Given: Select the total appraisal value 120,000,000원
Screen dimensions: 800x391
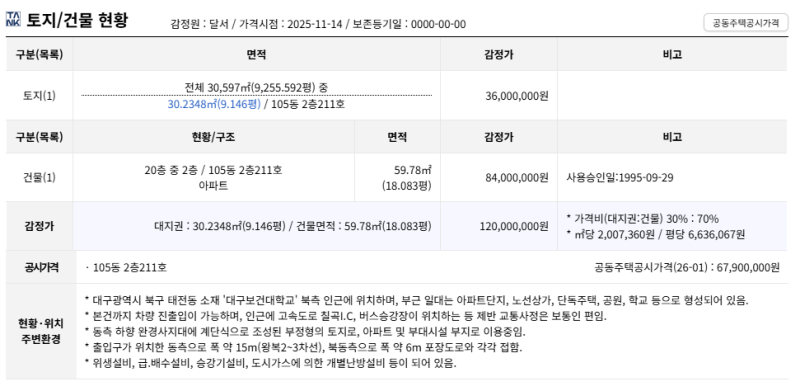Looking at the screenshot, I should pos(514,226).
